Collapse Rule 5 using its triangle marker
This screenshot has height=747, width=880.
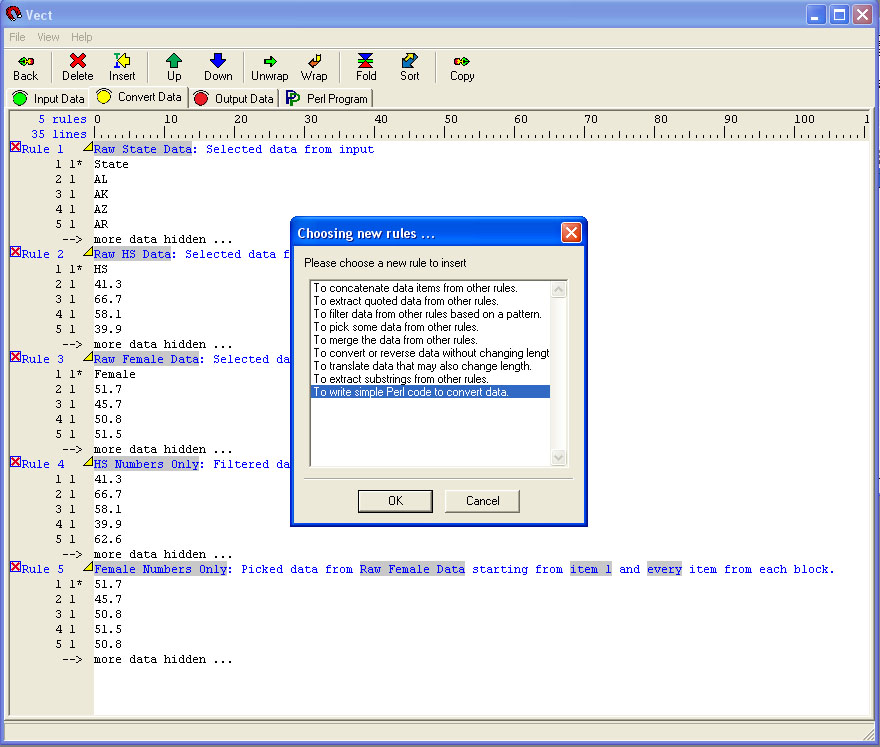tap(88, 567)
